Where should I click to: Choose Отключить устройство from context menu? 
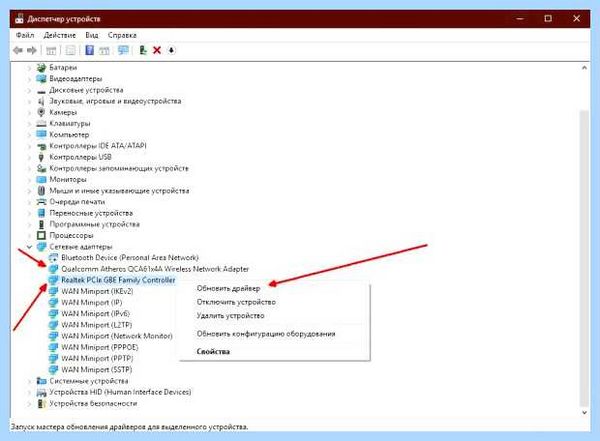[236, 302]
